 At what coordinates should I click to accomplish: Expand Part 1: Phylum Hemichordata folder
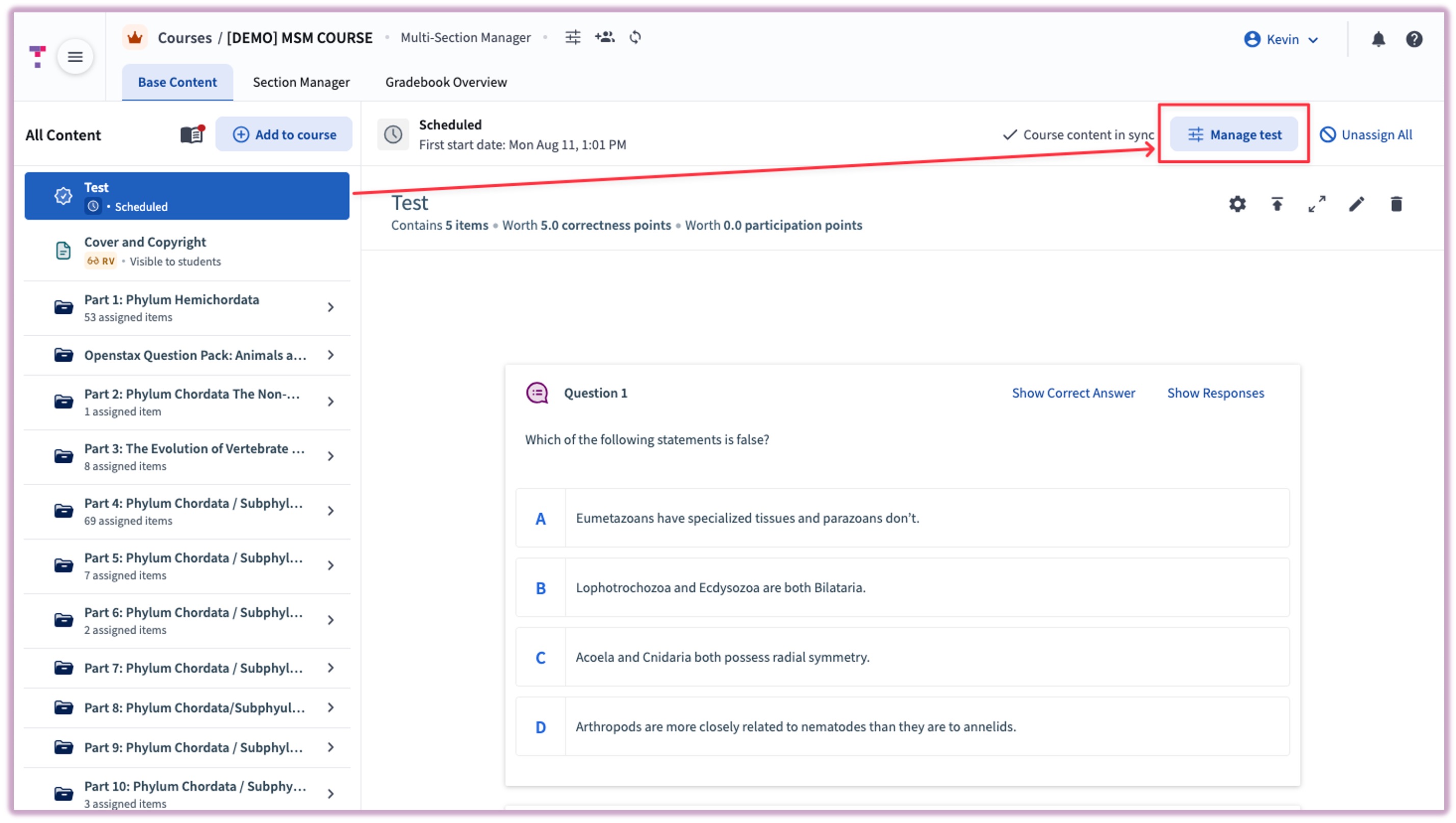[x=330, y=307]
